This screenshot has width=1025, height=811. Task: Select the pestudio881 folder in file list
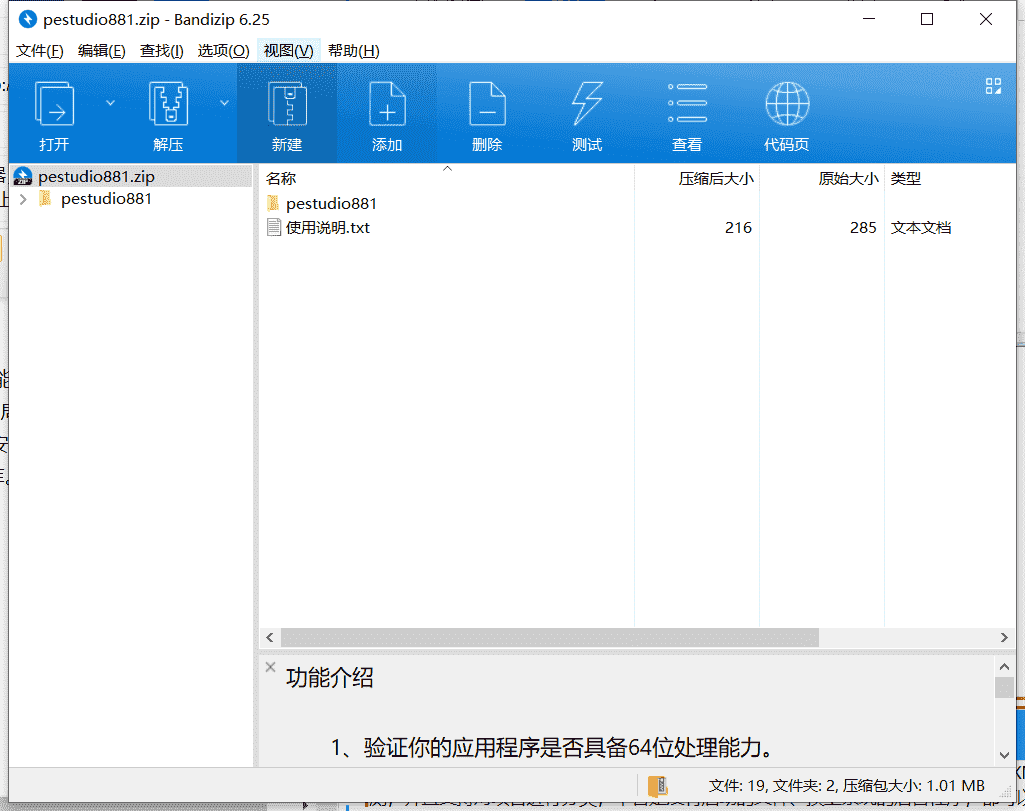[x=331, y=203]
